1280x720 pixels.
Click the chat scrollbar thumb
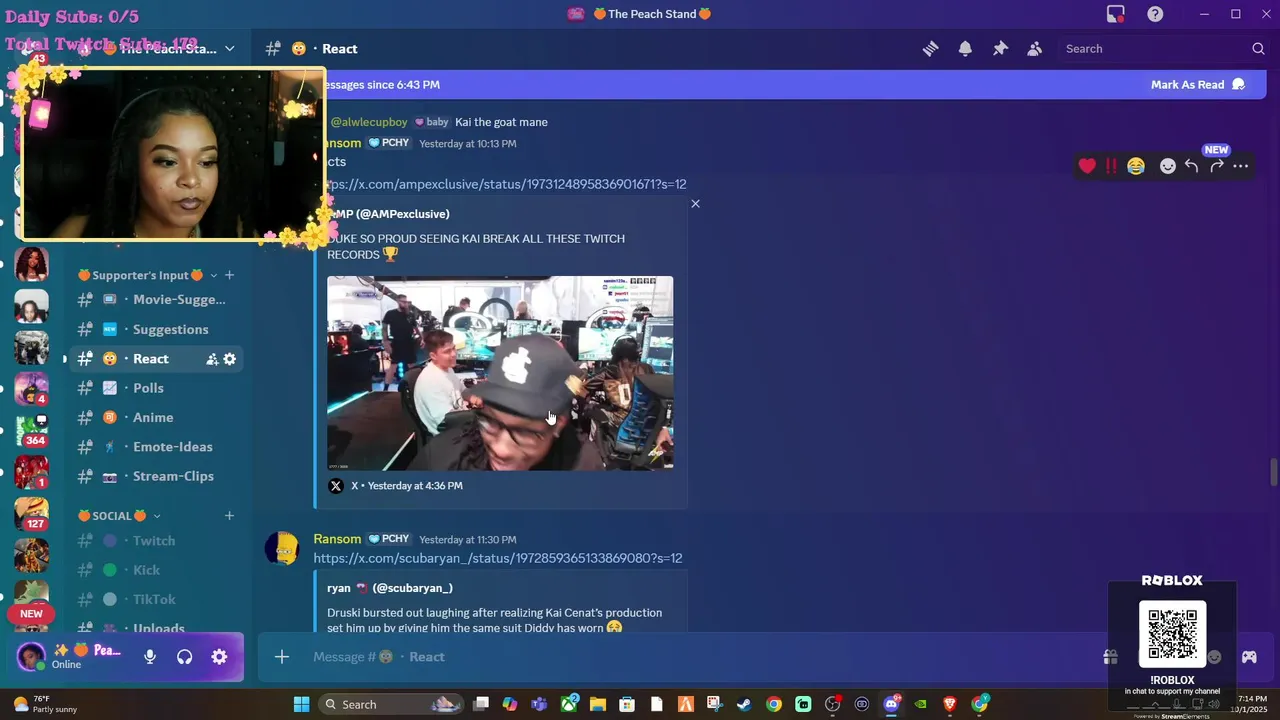(1273, 471)
